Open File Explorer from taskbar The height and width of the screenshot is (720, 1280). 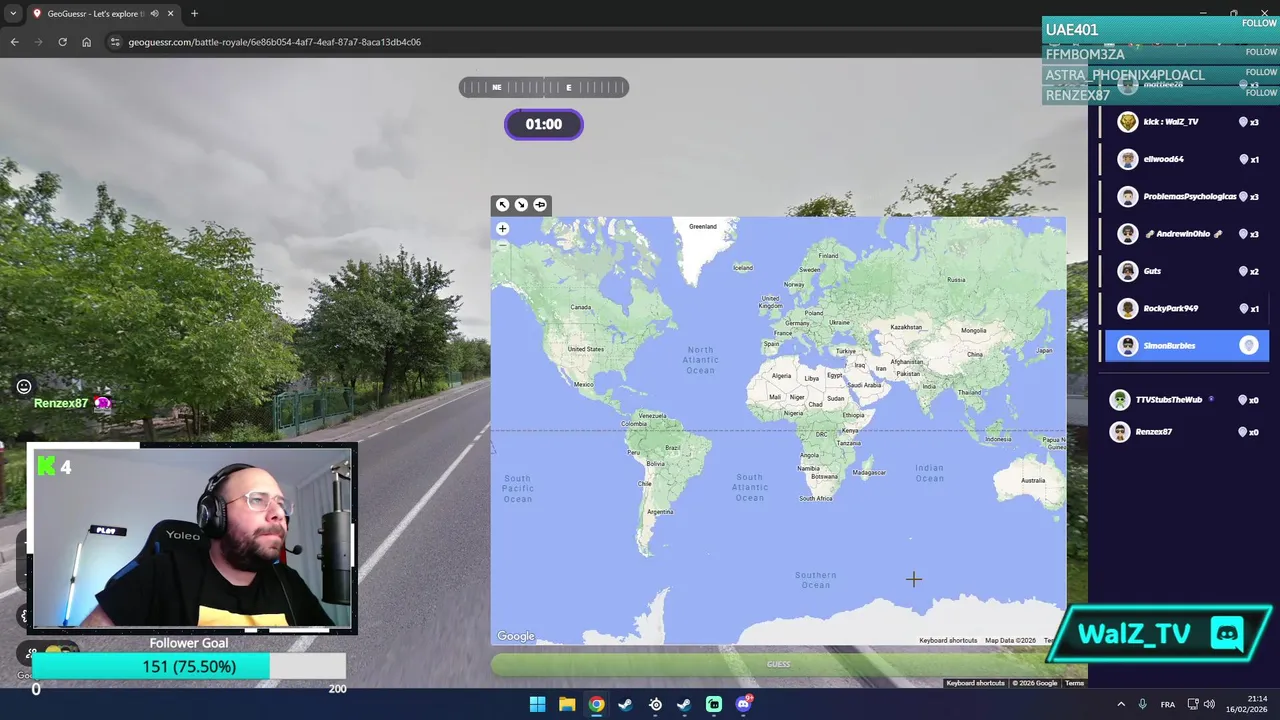tap(567, 704)
